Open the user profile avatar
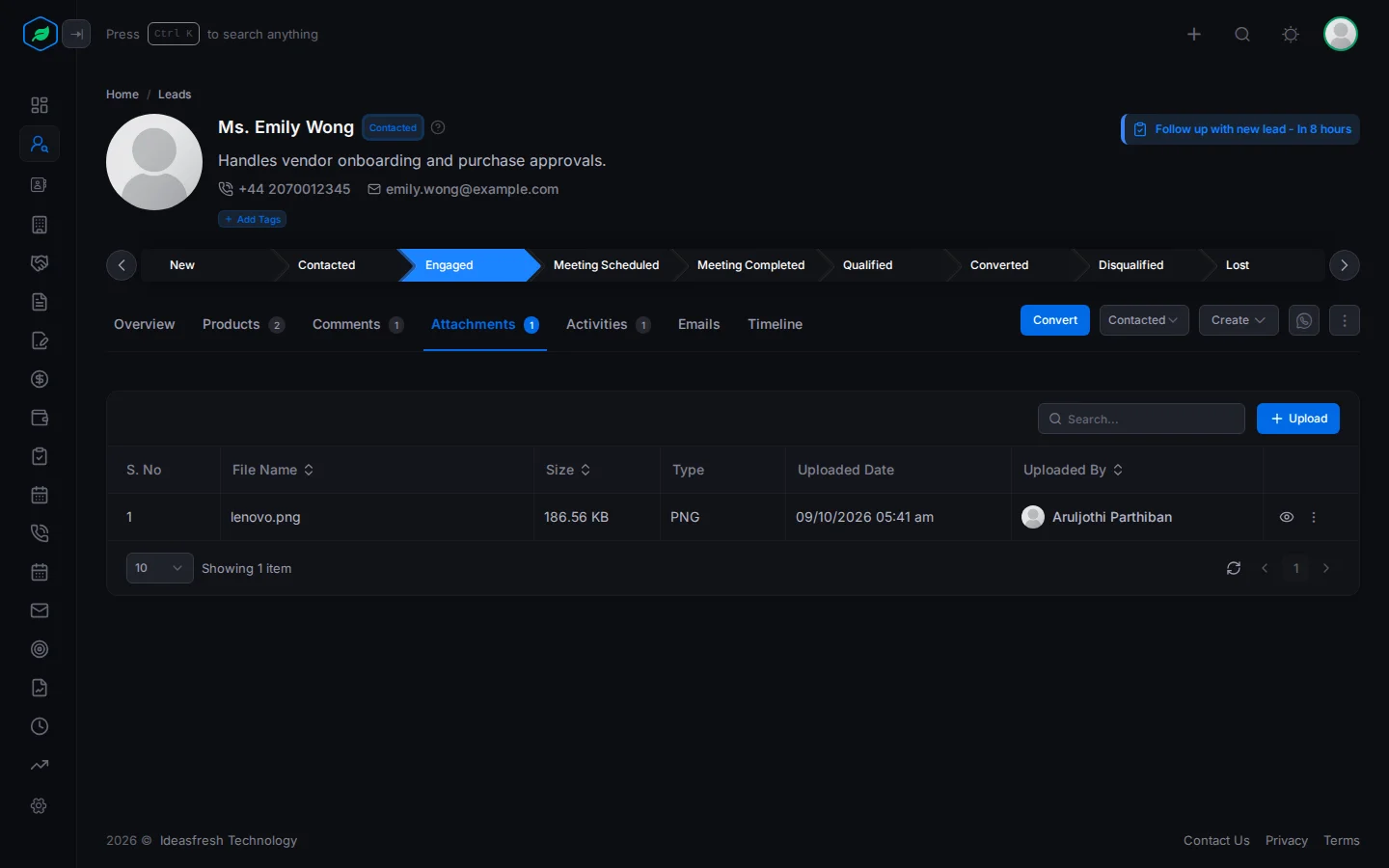Viewport: 1389px width, 868px height. click(x=1341, y=34)
